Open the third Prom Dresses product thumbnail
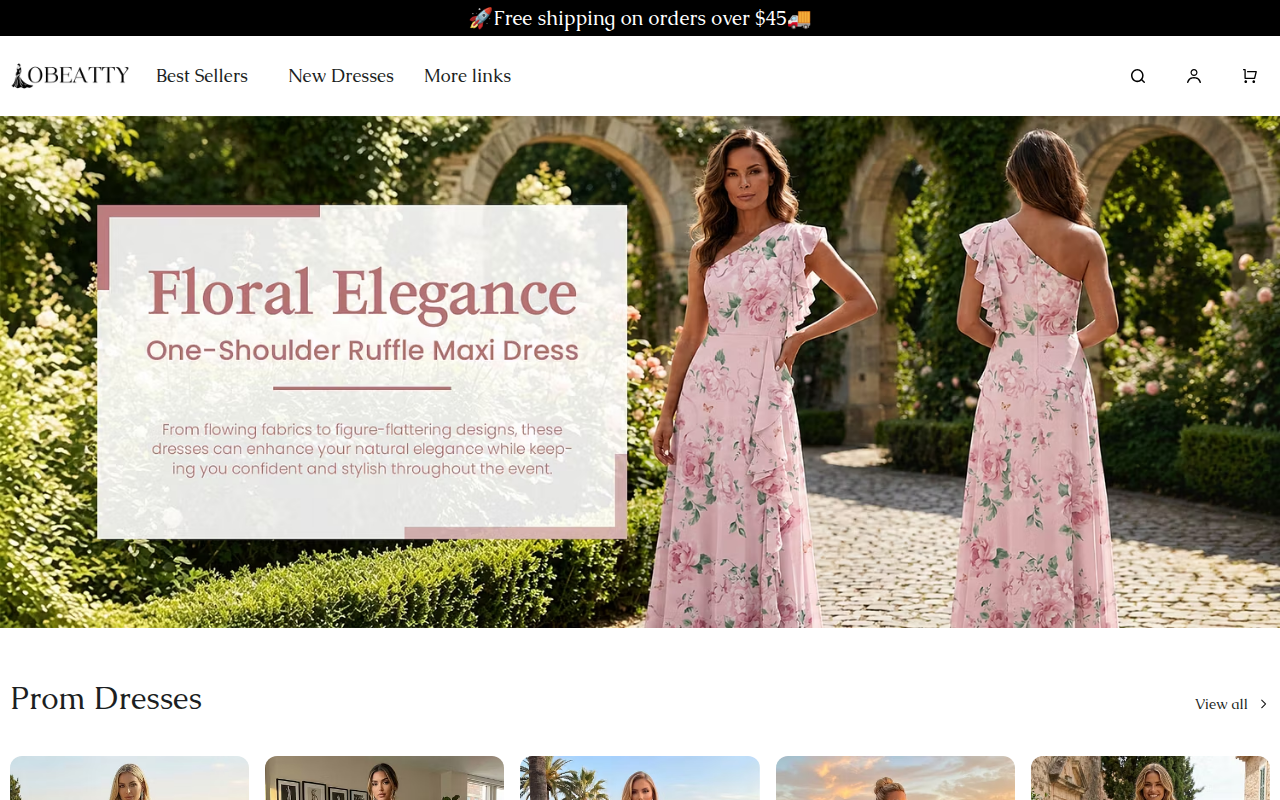 coord(640,778)
